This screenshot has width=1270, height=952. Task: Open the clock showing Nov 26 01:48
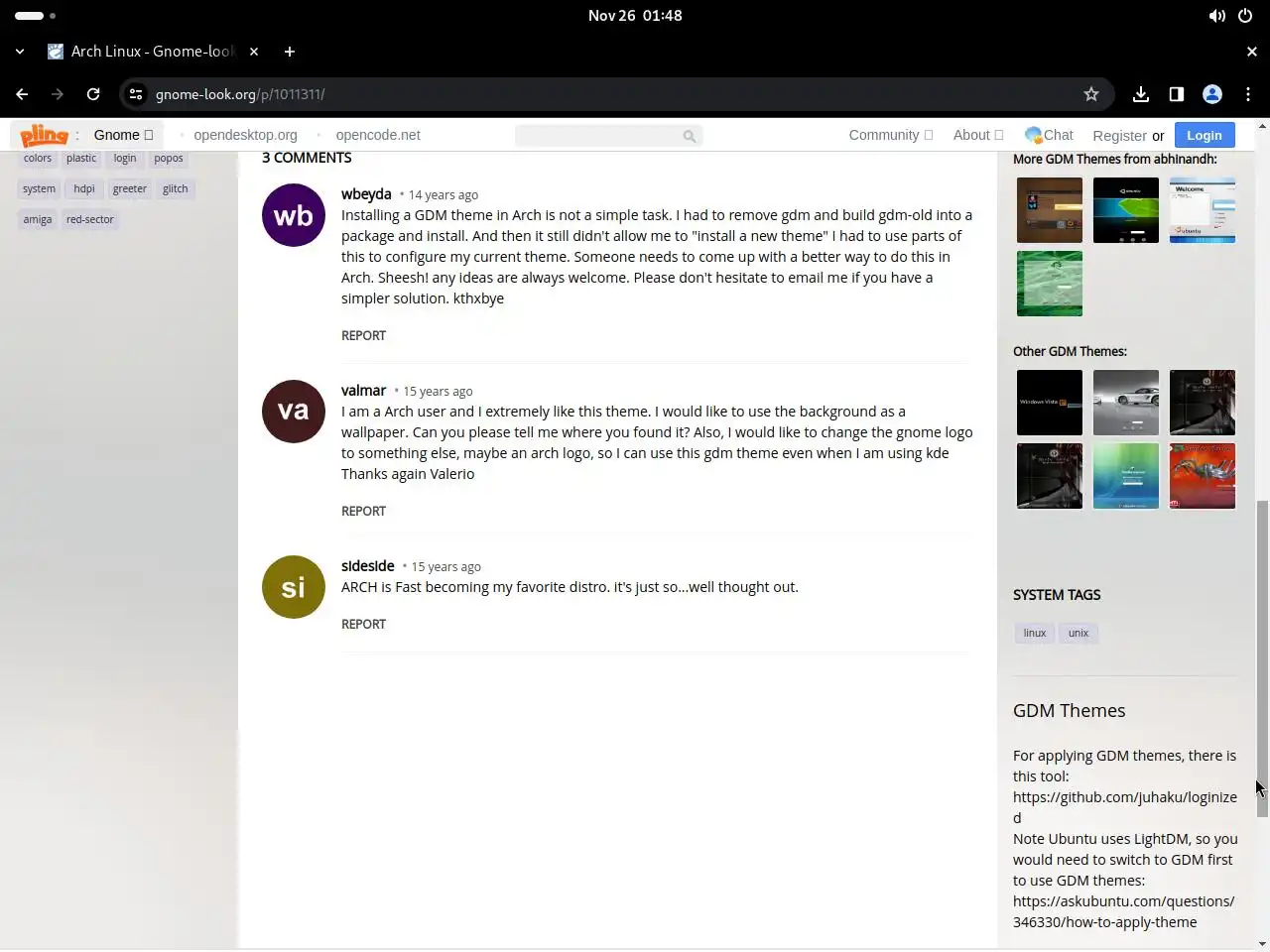635,16
